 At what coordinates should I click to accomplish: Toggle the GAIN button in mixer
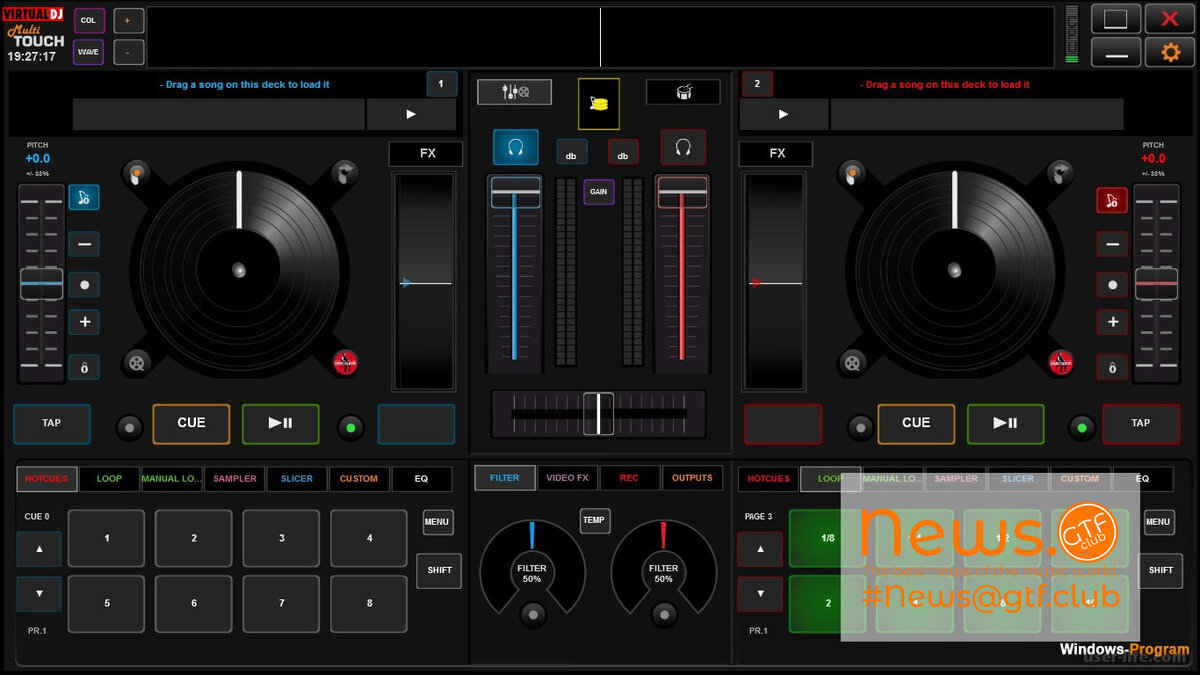tap(599, 191)
